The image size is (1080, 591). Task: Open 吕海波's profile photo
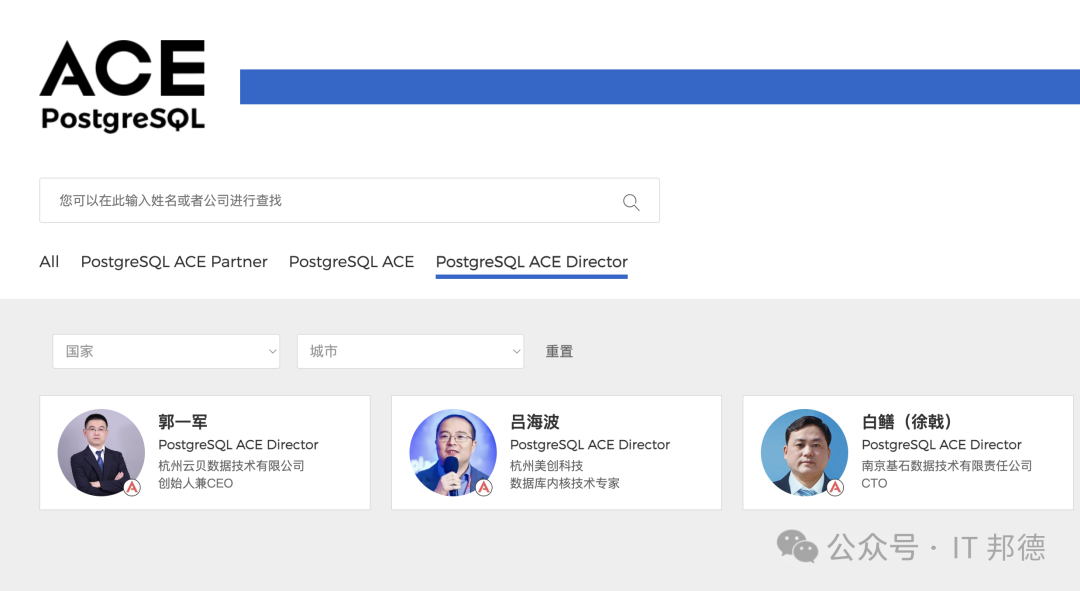453,453
